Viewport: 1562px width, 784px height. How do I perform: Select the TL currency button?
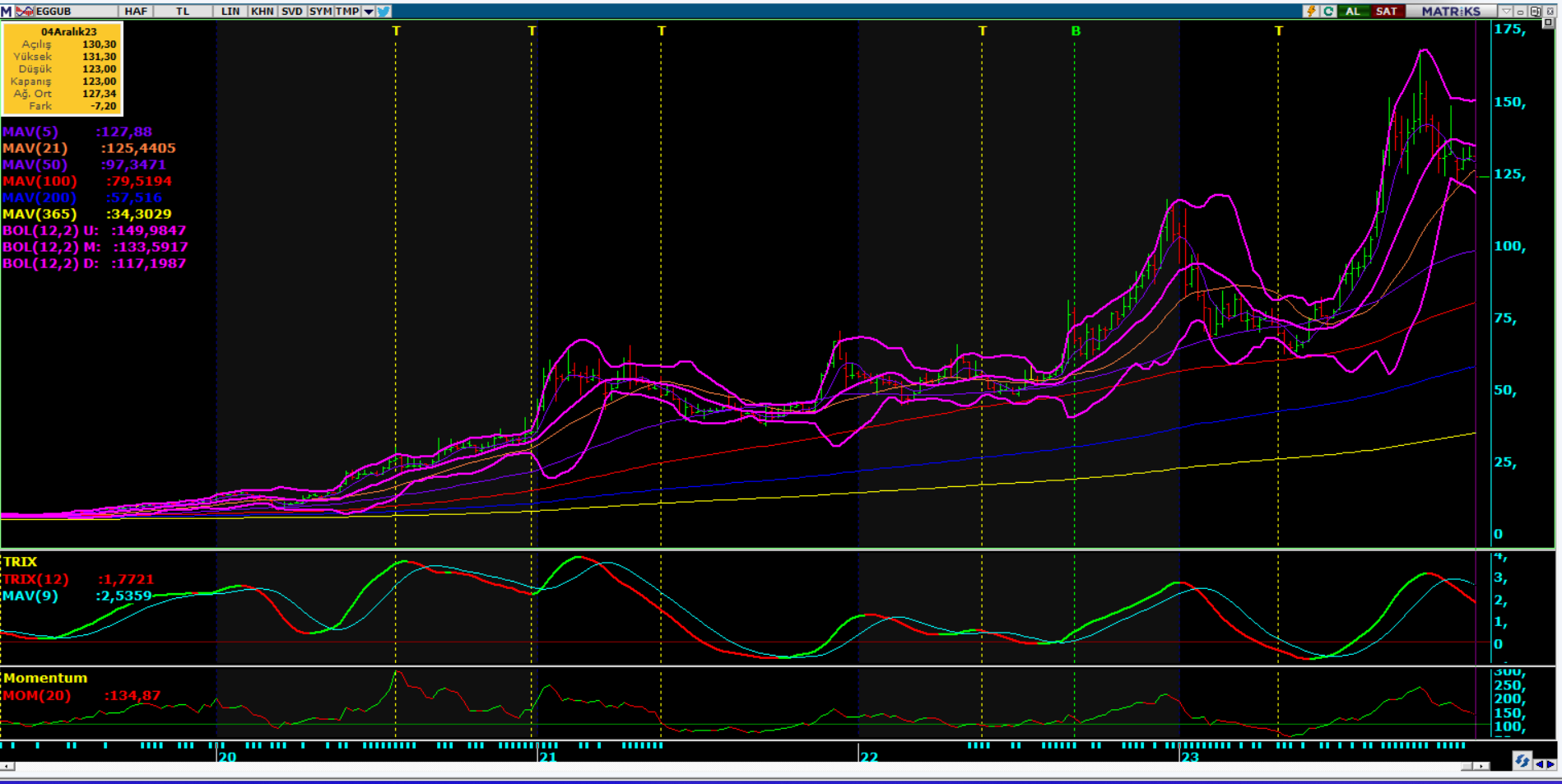(183, 12)
